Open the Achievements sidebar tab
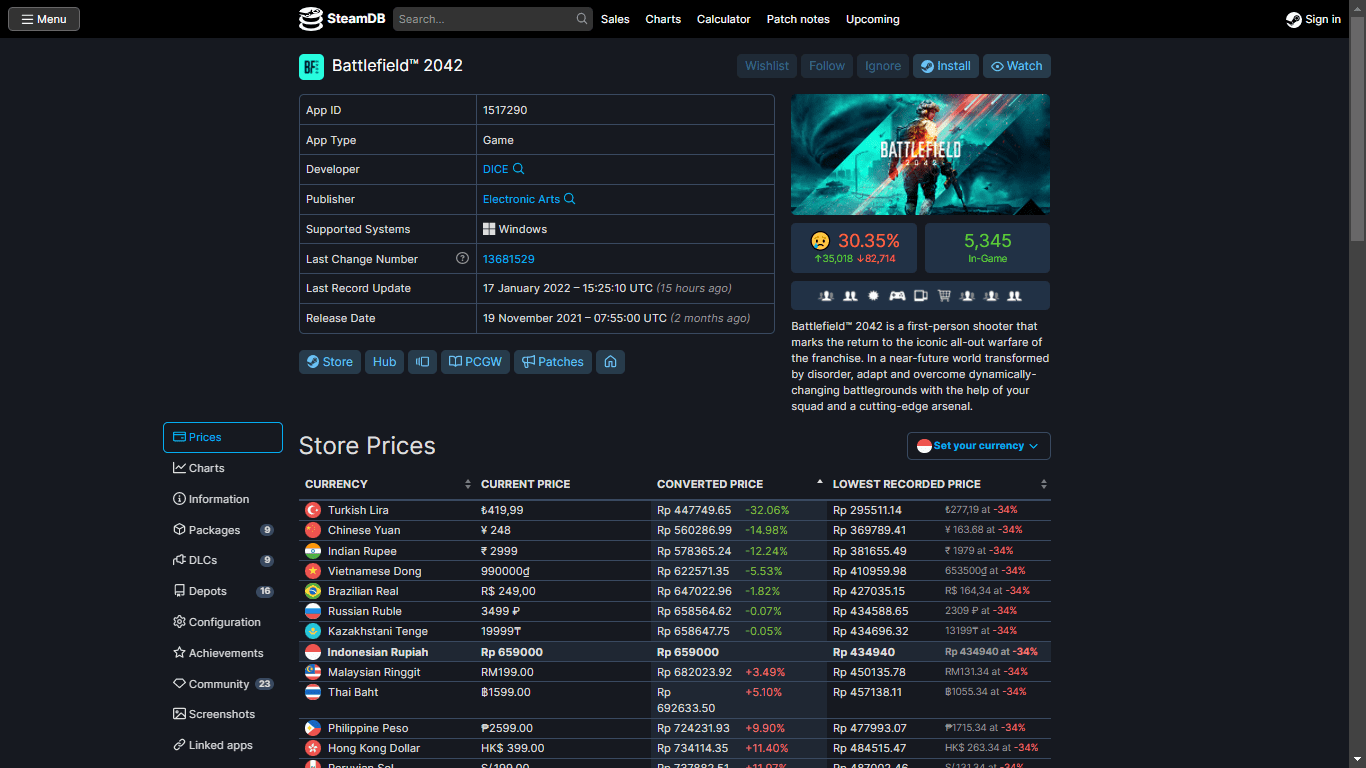This screenshot has width=1366, height=768. coord(223,653)
